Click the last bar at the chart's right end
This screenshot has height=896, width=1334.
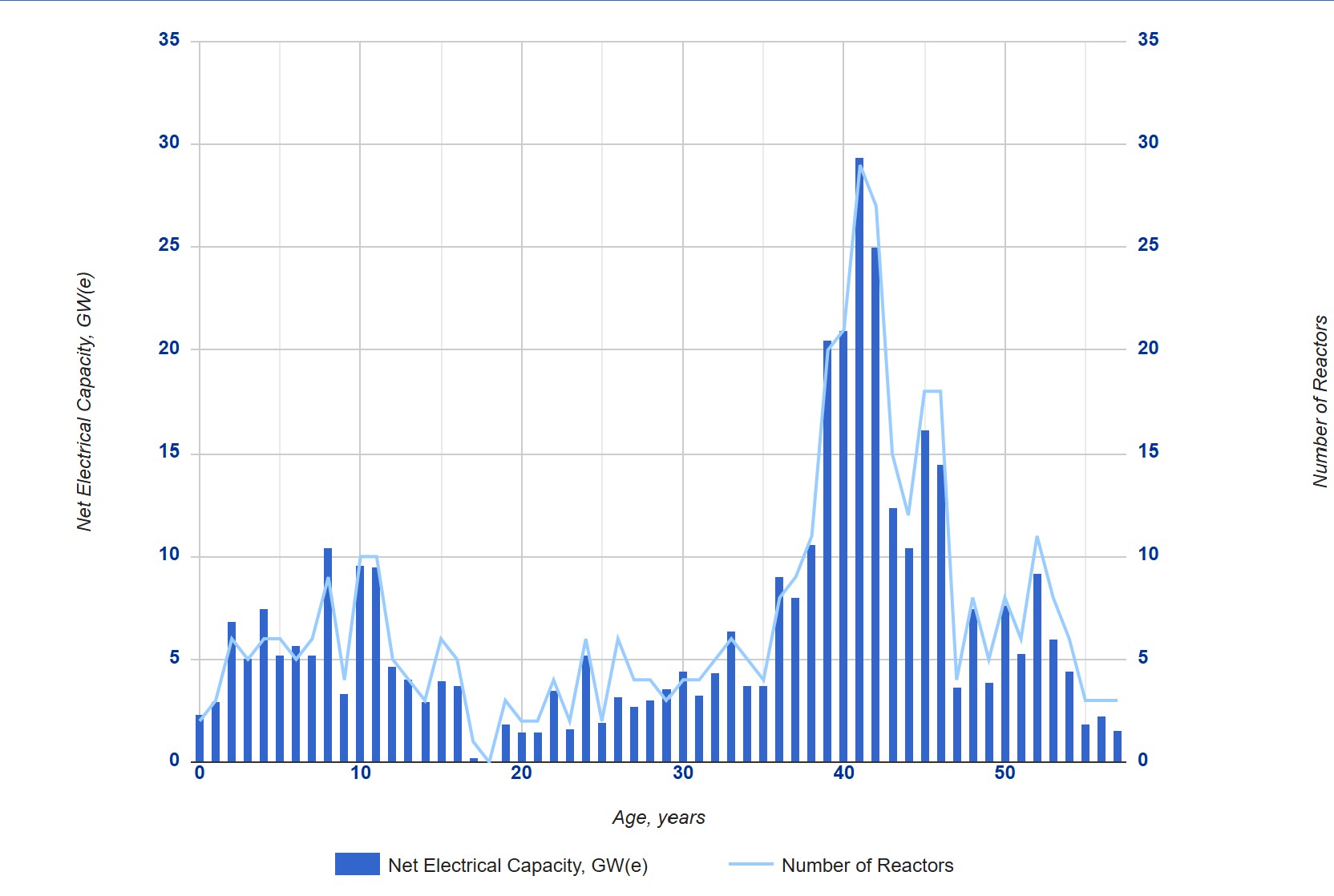point(1118,747)
